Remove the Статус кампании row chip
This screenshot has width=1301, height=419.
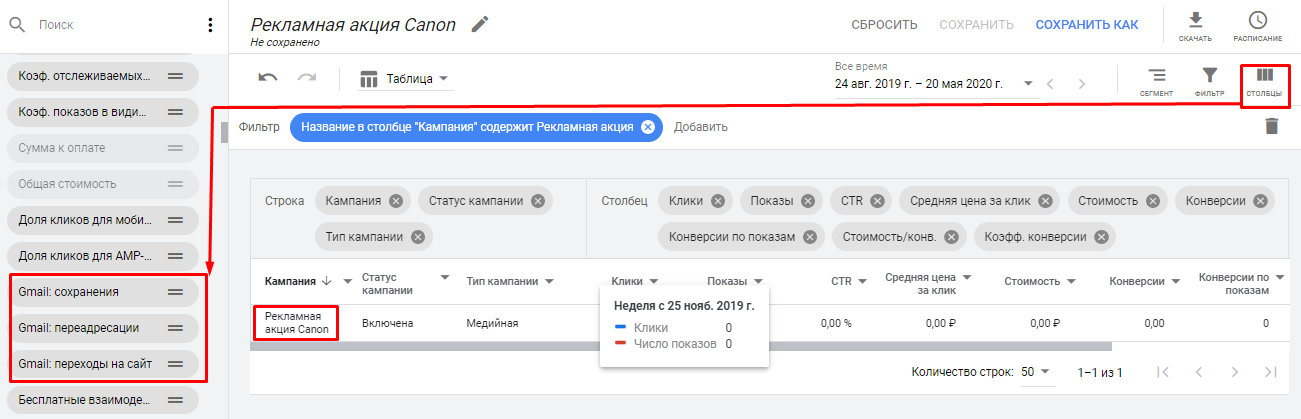click(x=538, y=201)
